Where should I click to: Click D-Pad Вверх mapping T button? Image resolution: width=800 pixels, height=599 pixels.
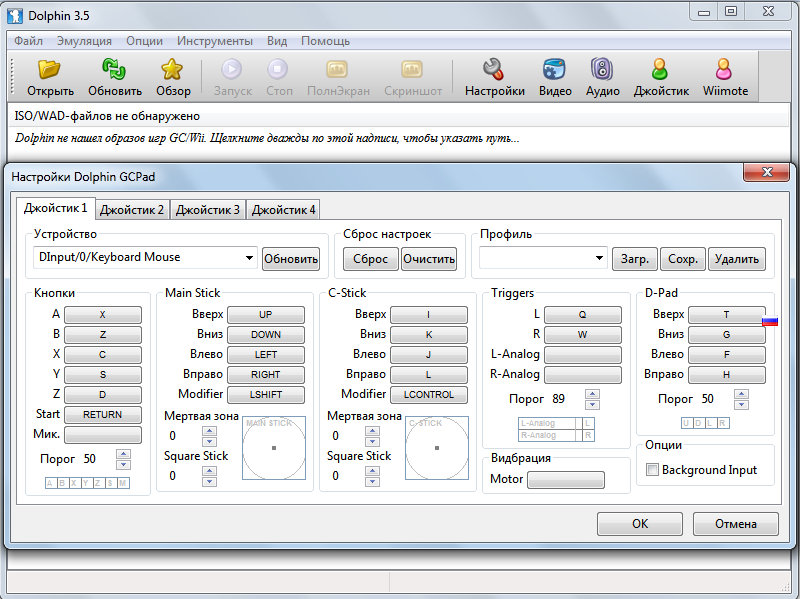click(x=727, y=315)
